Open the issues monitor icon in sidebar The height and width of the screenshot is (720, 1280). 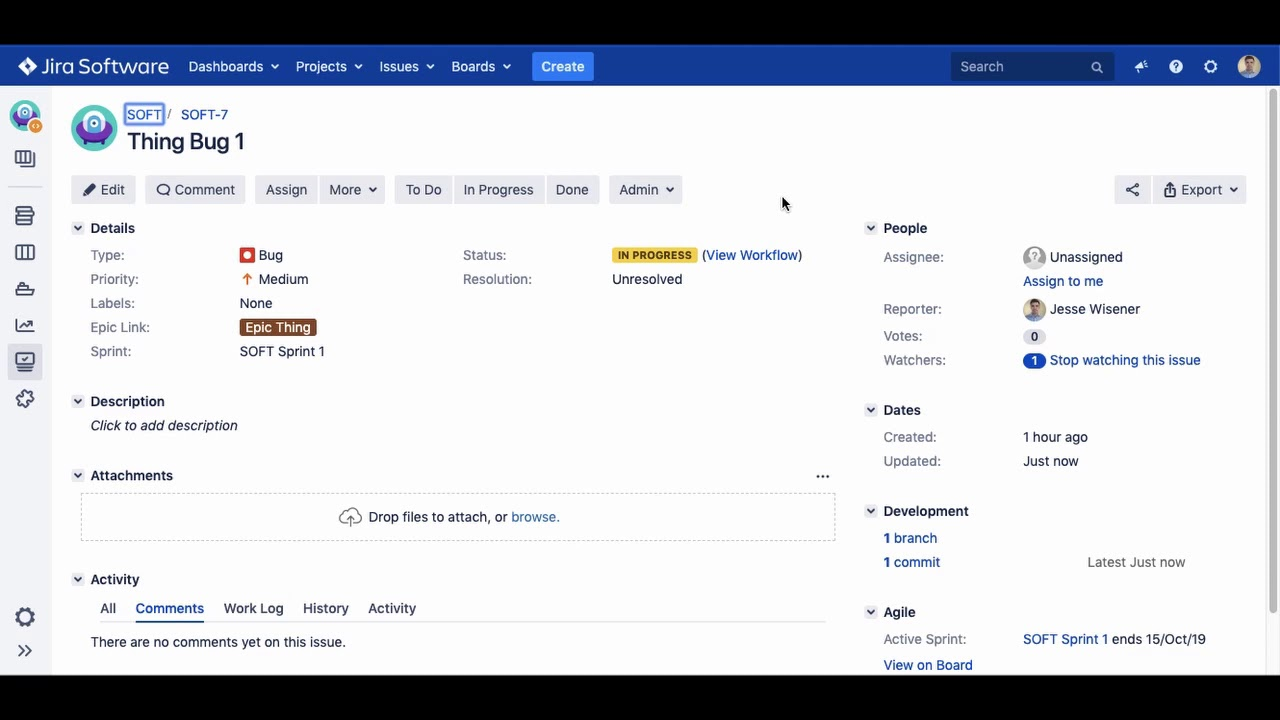[25, 362]
